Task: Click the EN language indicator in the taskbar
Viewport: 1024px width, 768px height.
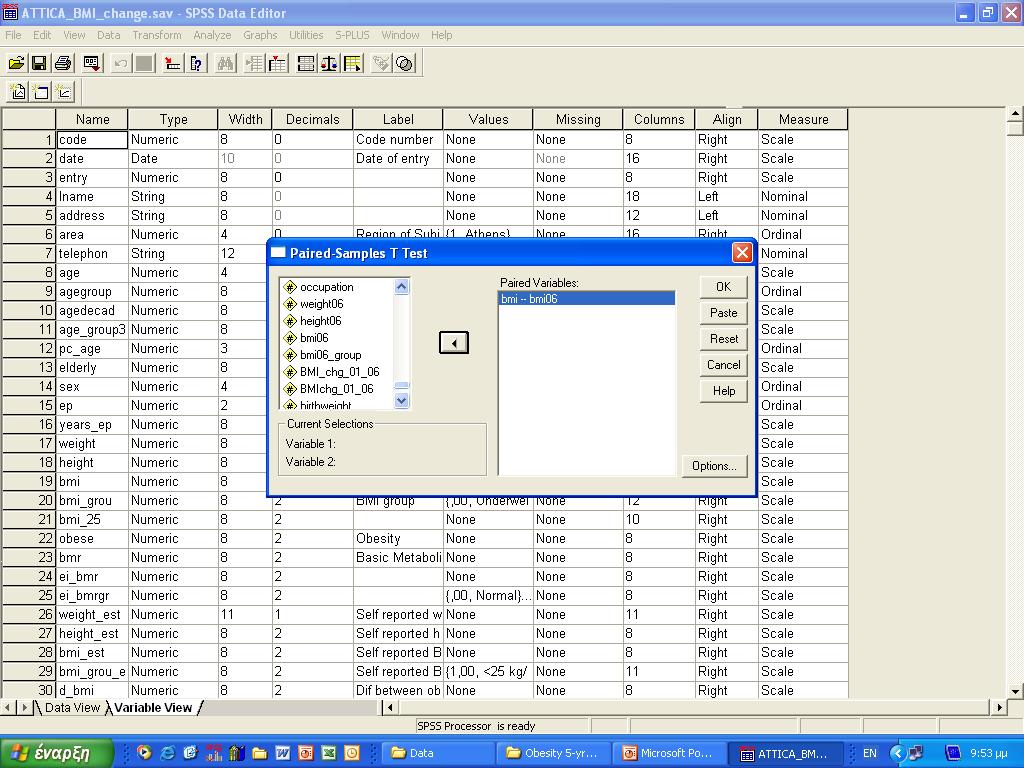Action: (x=870, y=753)
